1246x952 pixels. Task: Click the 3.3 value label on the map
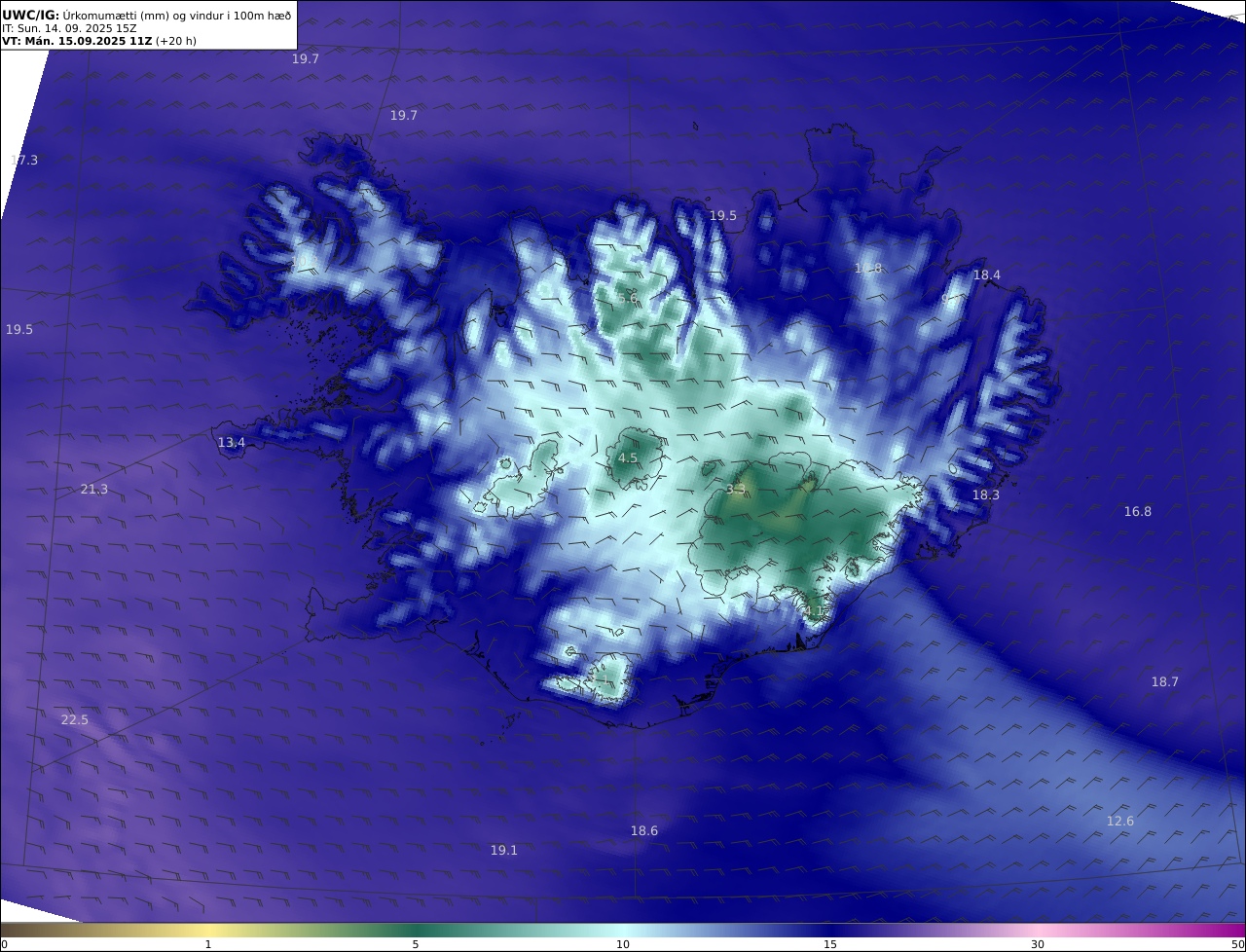click(735, 490)
